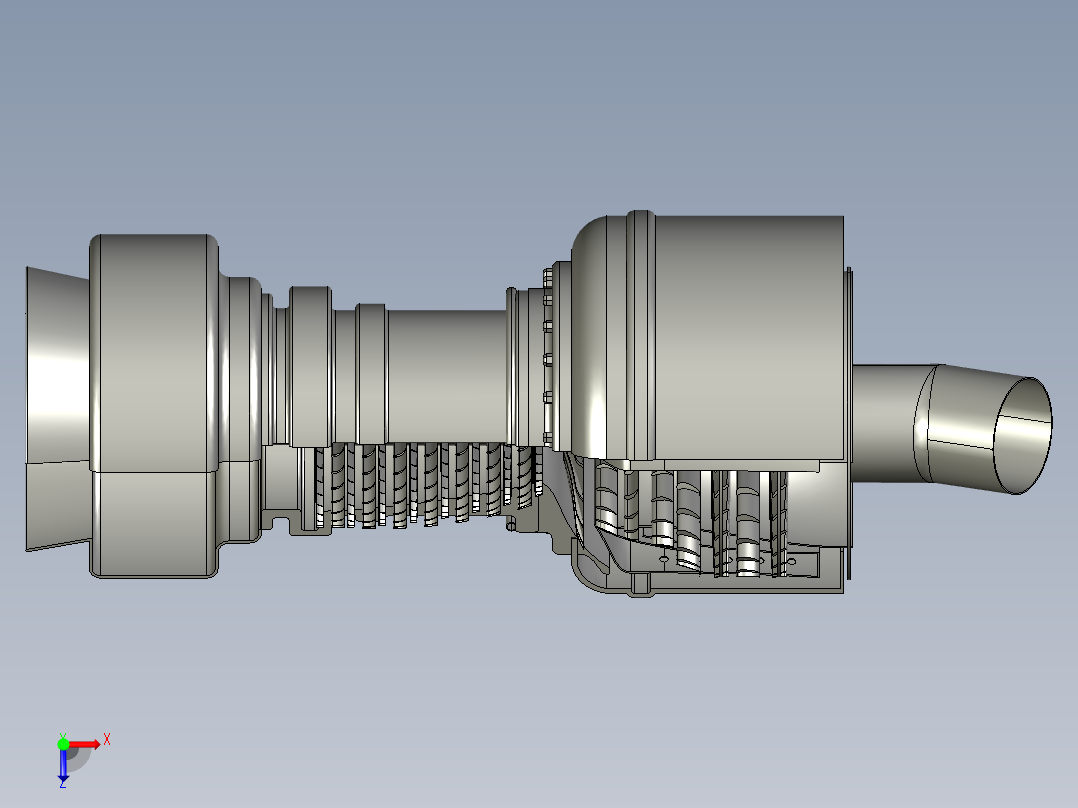The width and height of the screenshot is (1078, 808).
Task: Select the cutaway compressor blade rows
Action: pos(428,484)
